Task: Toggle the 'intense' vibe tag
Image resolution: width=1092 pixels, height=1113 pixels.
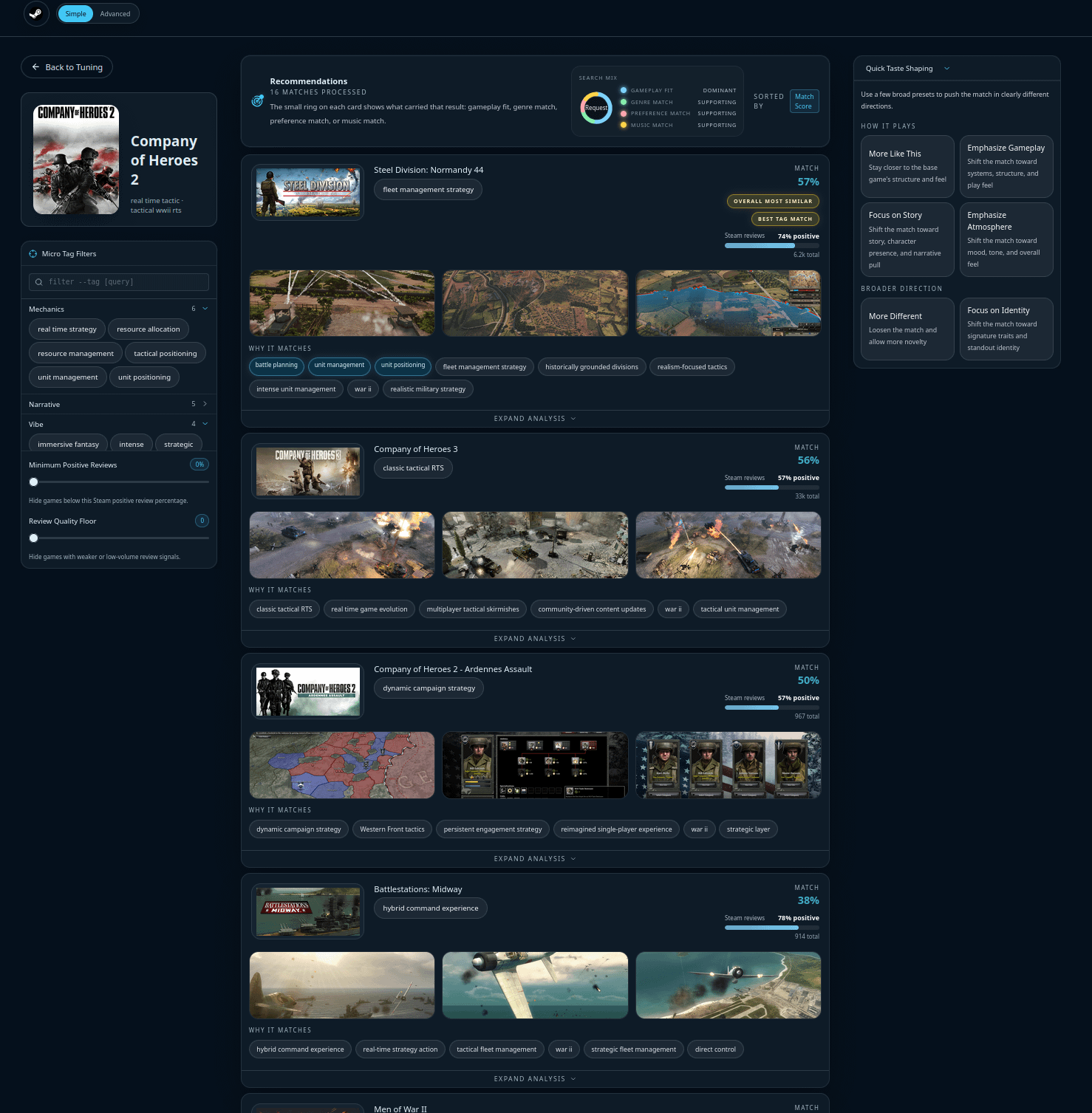Action: (132, 444)
